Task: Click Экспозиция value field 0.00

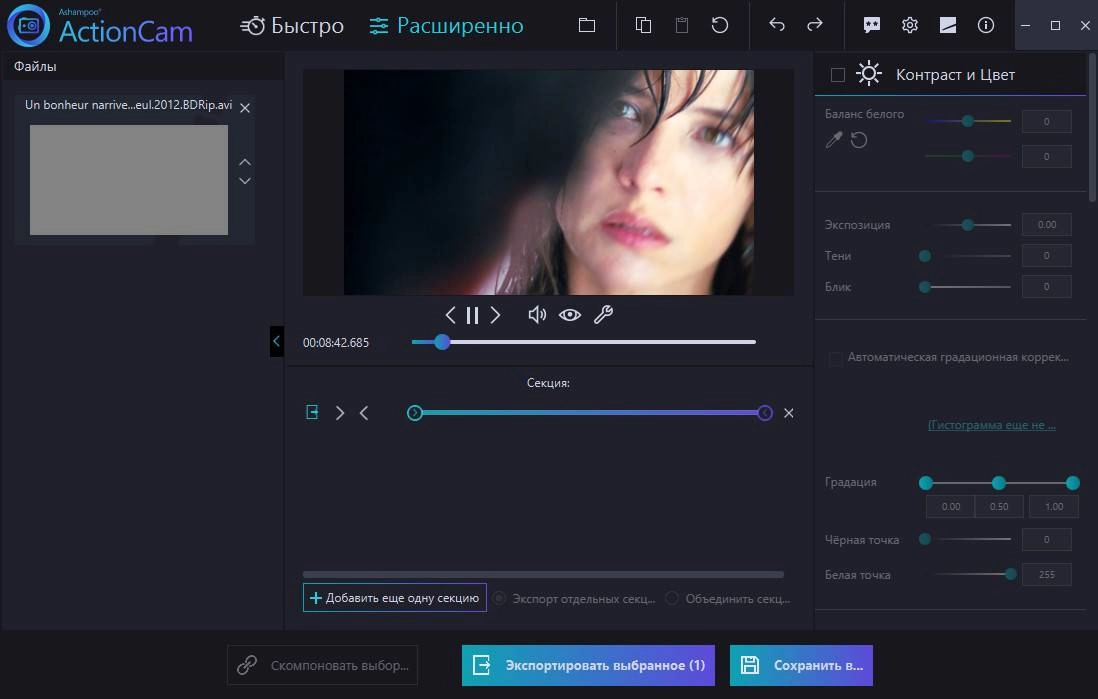Action: pyautogui.click(x=1046, y=225)
